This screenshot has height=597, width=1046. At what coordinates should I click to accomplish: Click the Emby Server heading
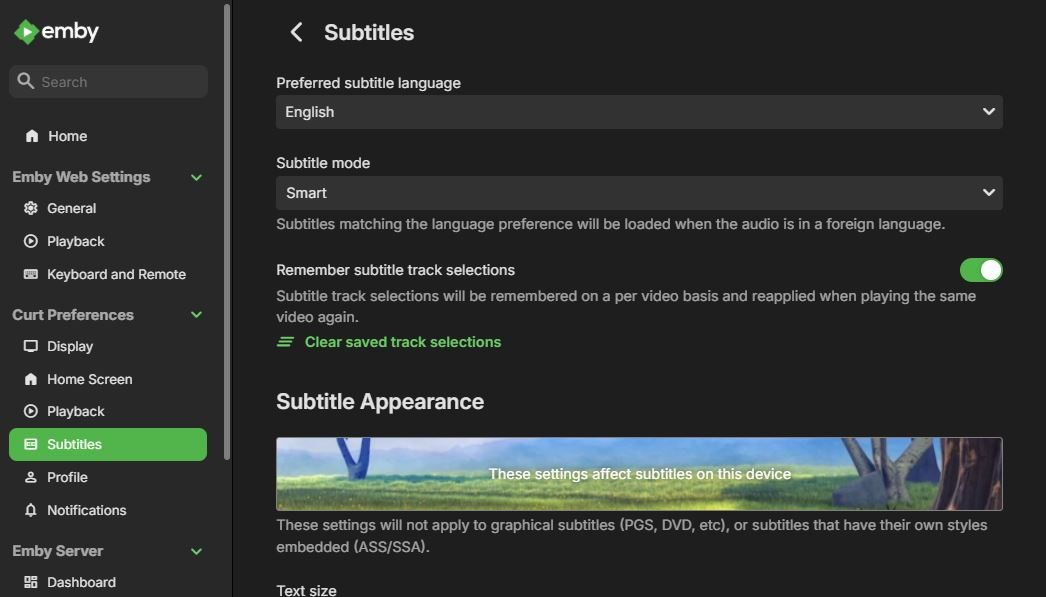tap(57, 552)
